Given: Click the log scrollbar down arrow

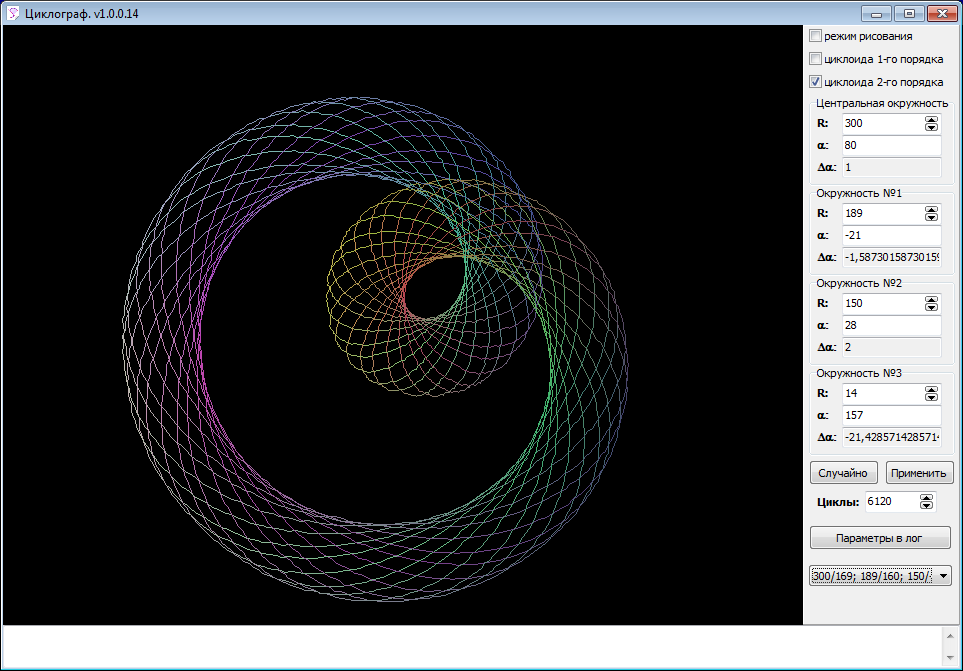Looking at the screenshot, I should (950, 657).
